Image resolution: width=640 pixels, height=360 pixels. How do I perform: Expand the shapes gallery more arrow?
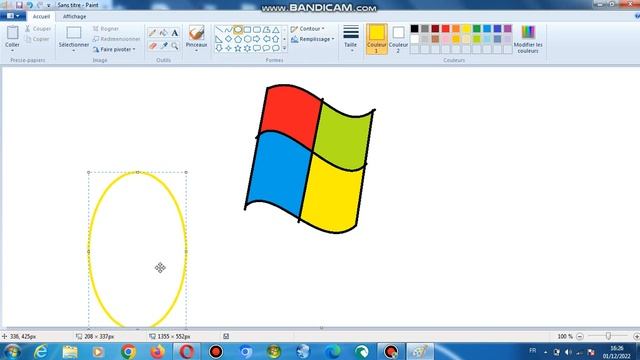(284, 49)
